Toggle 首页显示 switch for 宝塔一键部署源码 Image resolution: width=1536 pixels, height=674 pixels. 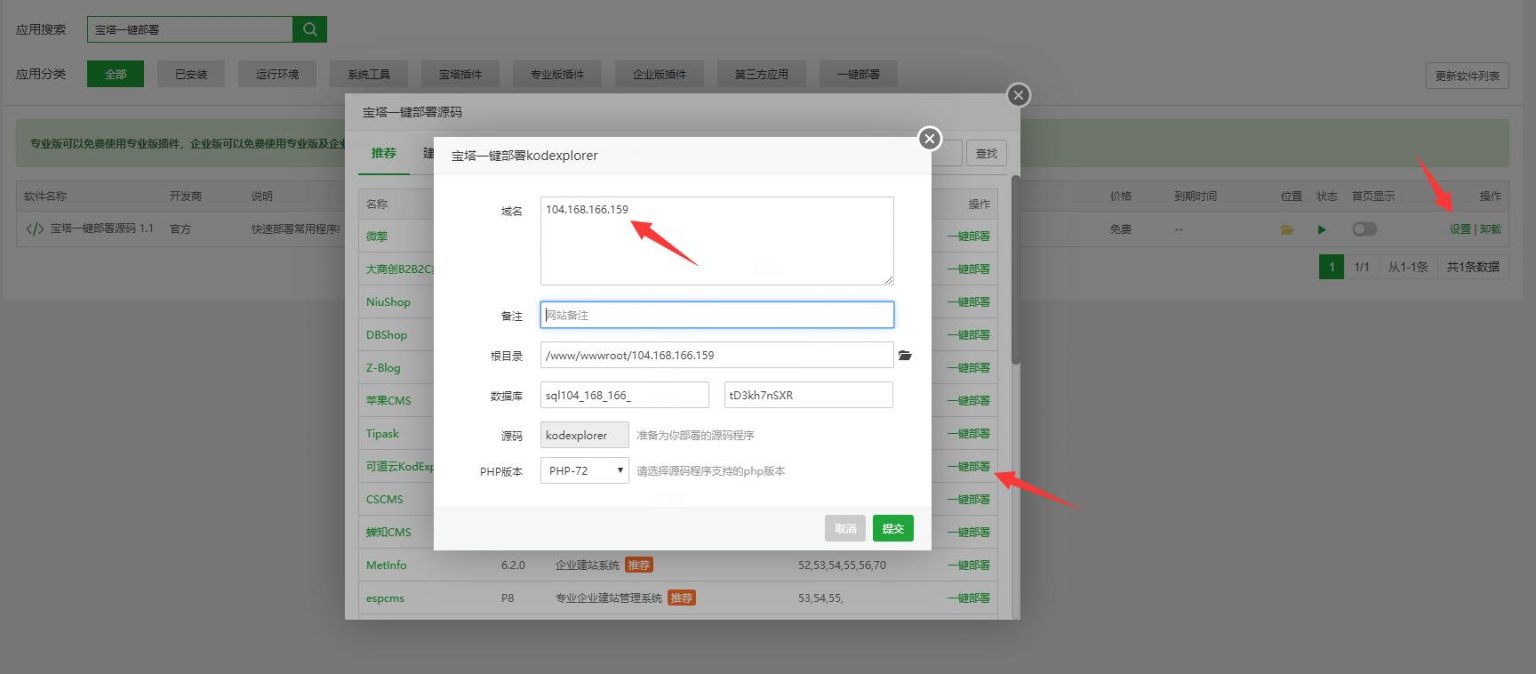pyautogui.click(x=1364, y=229)
